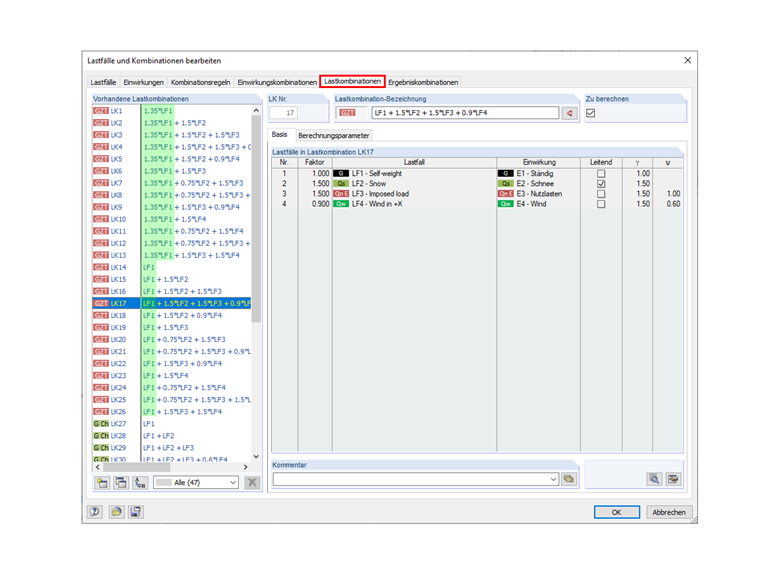
Task: Click the Qw badge of LF4 Wind in +X
Action: click(341, 204)
